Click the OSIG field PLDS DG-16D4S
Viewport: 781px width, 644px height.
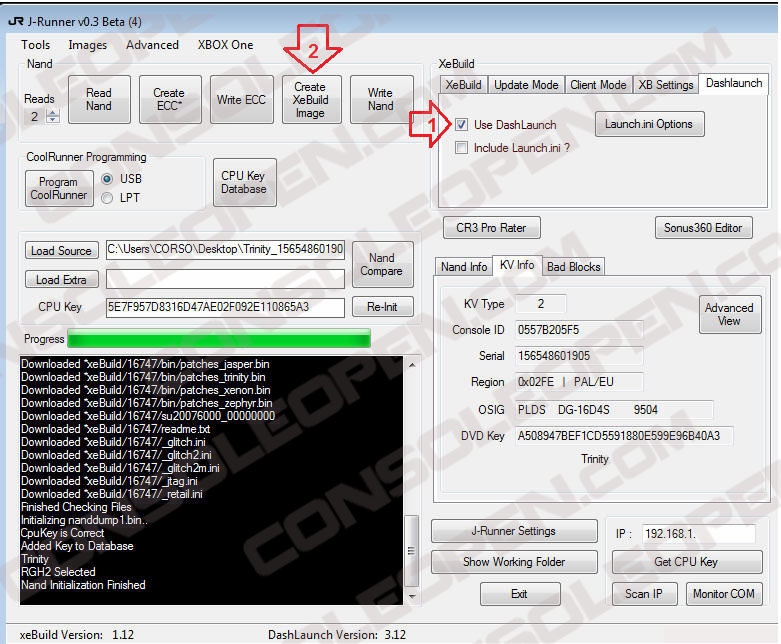[614, 409]
